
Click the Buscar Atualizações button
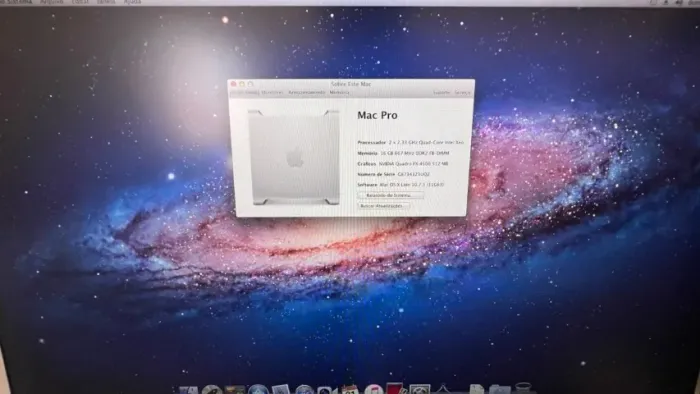383,206
